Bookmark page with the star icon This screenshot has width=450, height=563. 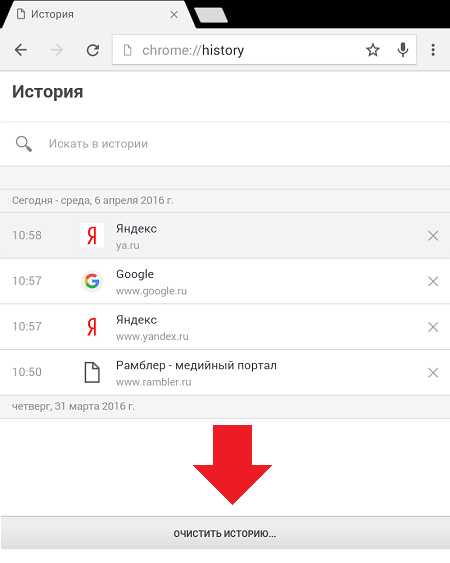click(x=373, y=50)
